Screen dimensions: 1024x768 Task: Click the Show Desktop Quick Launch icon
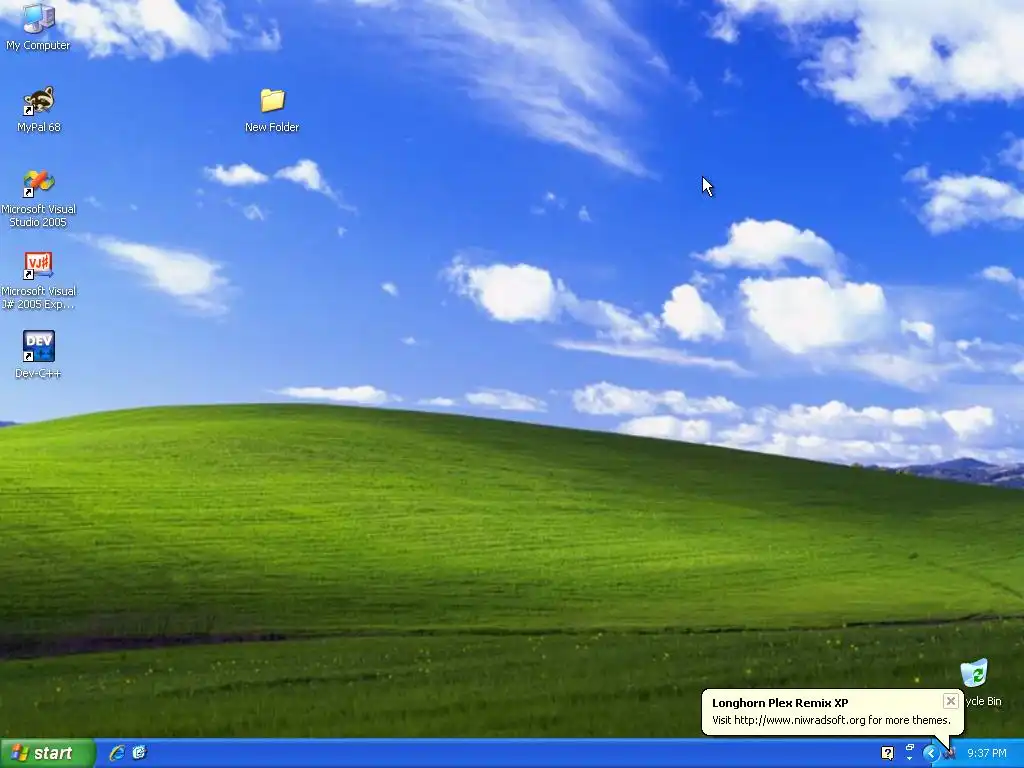point(139,753)
